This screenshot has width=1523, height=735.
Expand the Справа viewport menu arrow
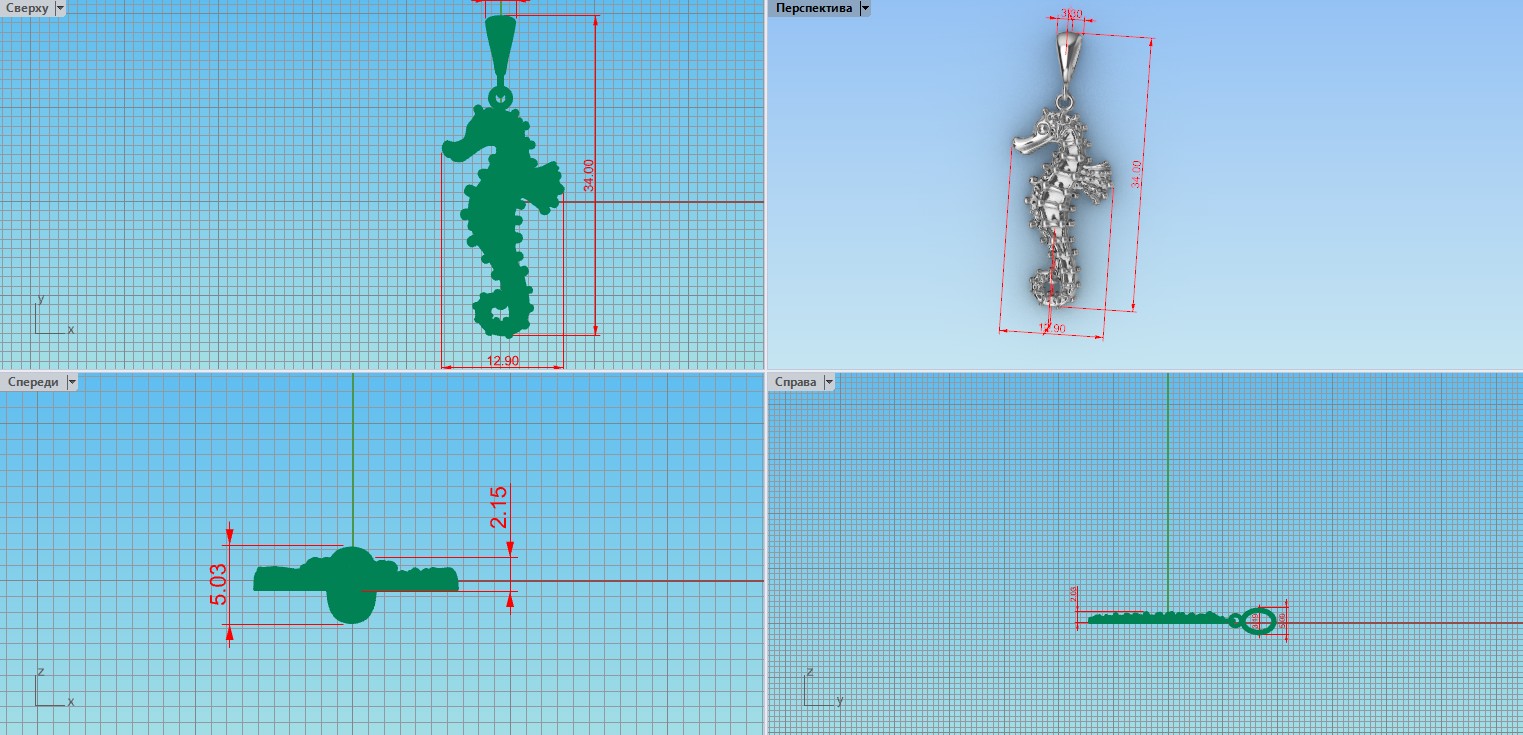click(829, 382)
